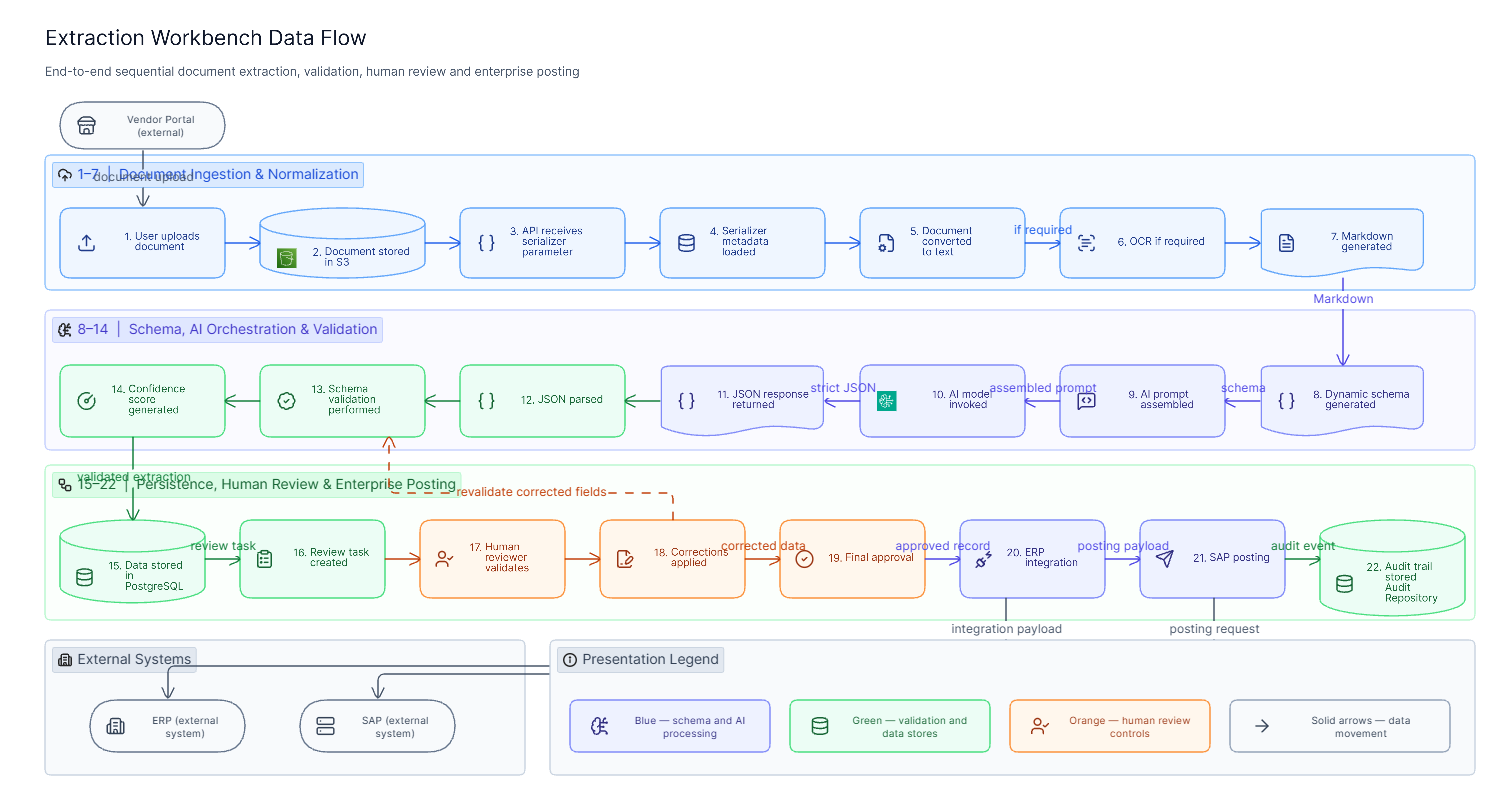Click the paper-plane icon in SAP posting node
The height and width of the screenshot is (803, 1500).
tap(1165, 559)
